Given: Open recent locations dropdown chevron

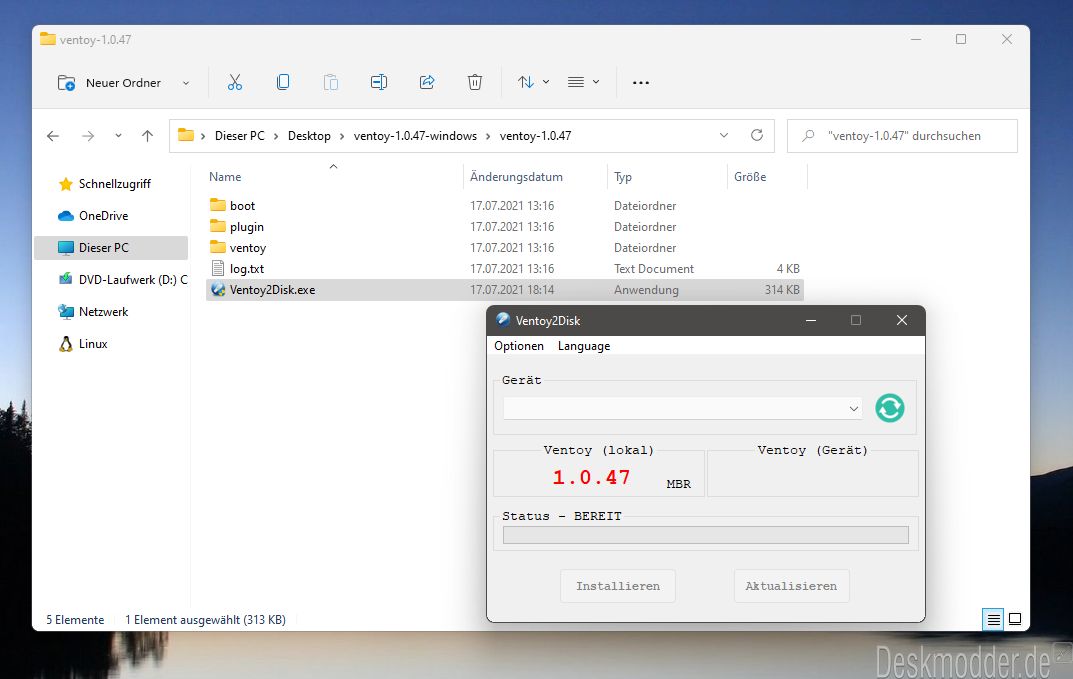Looking at the screenshot, I should (x=118, y=136).
